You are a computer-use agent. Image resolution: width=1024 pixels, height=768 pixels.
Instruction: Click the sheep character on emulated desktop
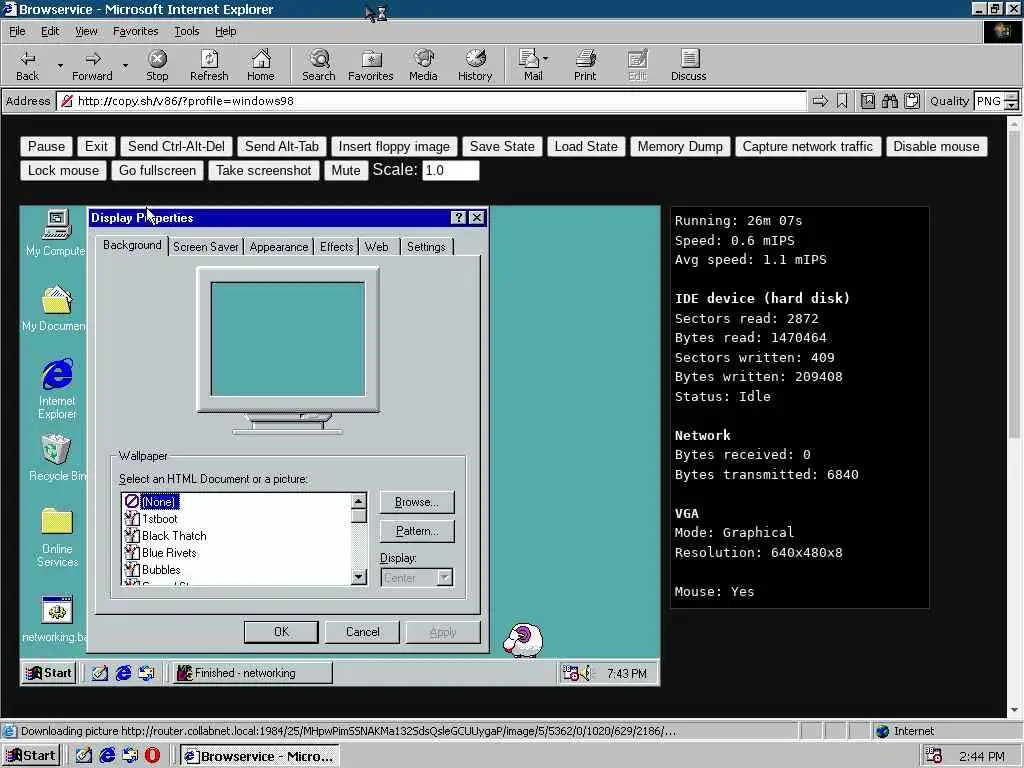click(522, 640)
